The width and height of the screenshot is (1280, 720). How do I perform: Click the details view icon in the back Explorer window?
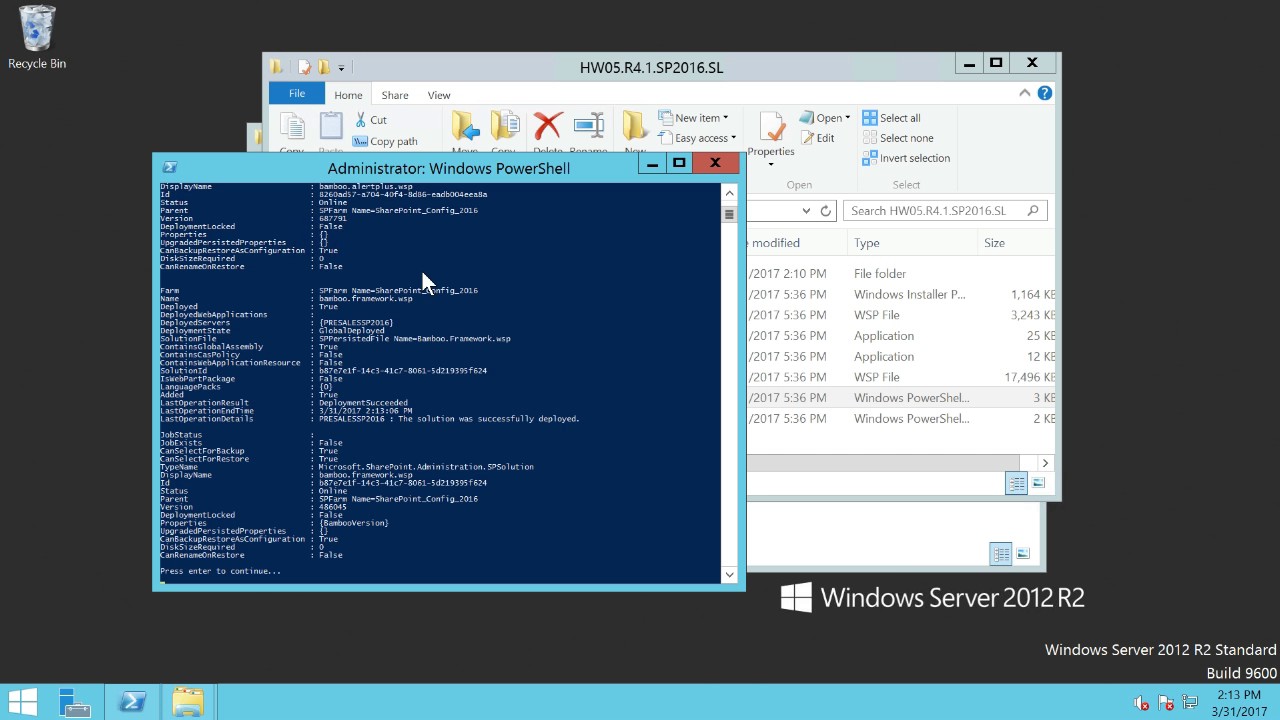(x=1000, y=554)
